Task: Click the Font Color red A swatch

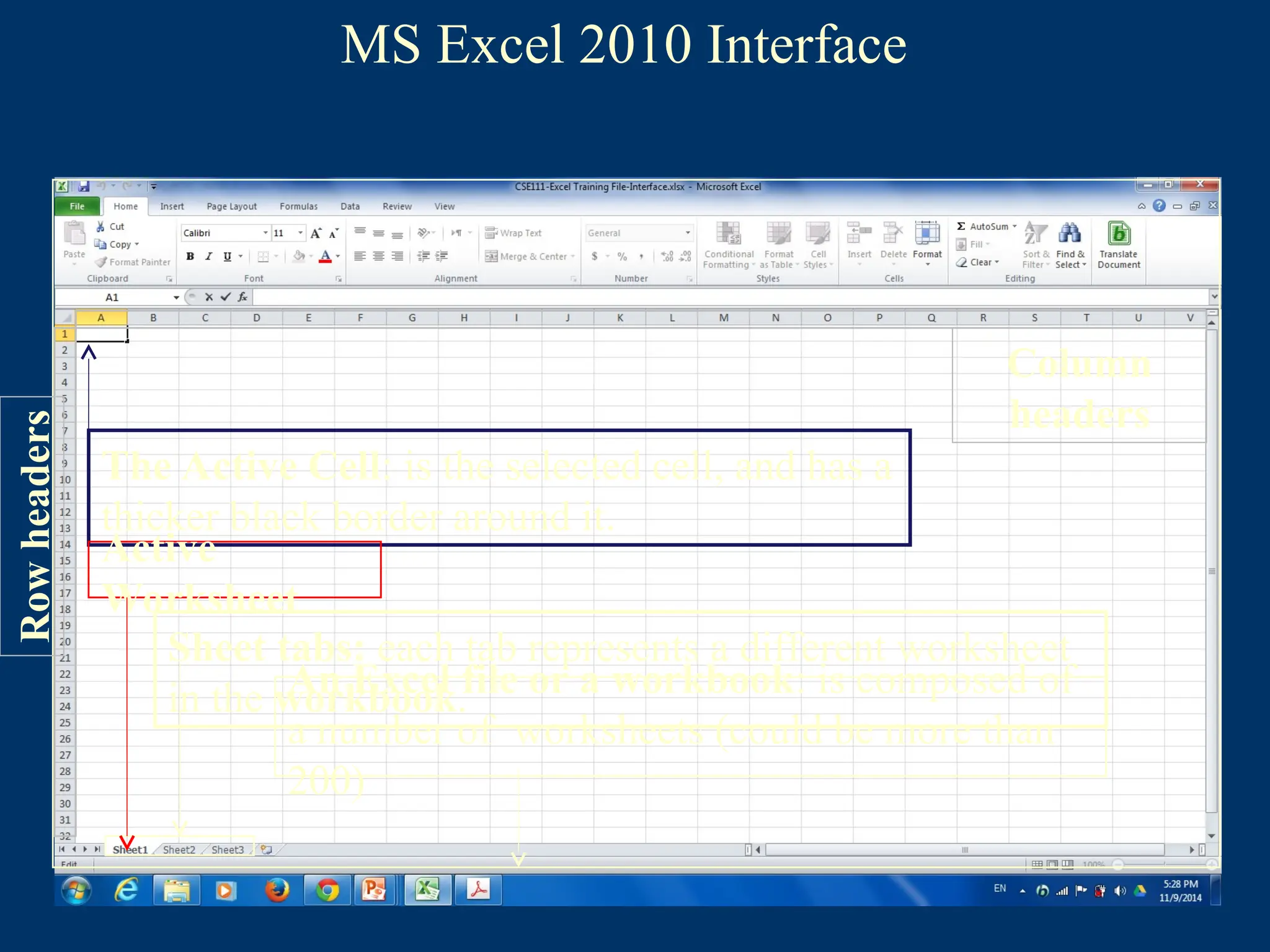Action: (325, 257)
